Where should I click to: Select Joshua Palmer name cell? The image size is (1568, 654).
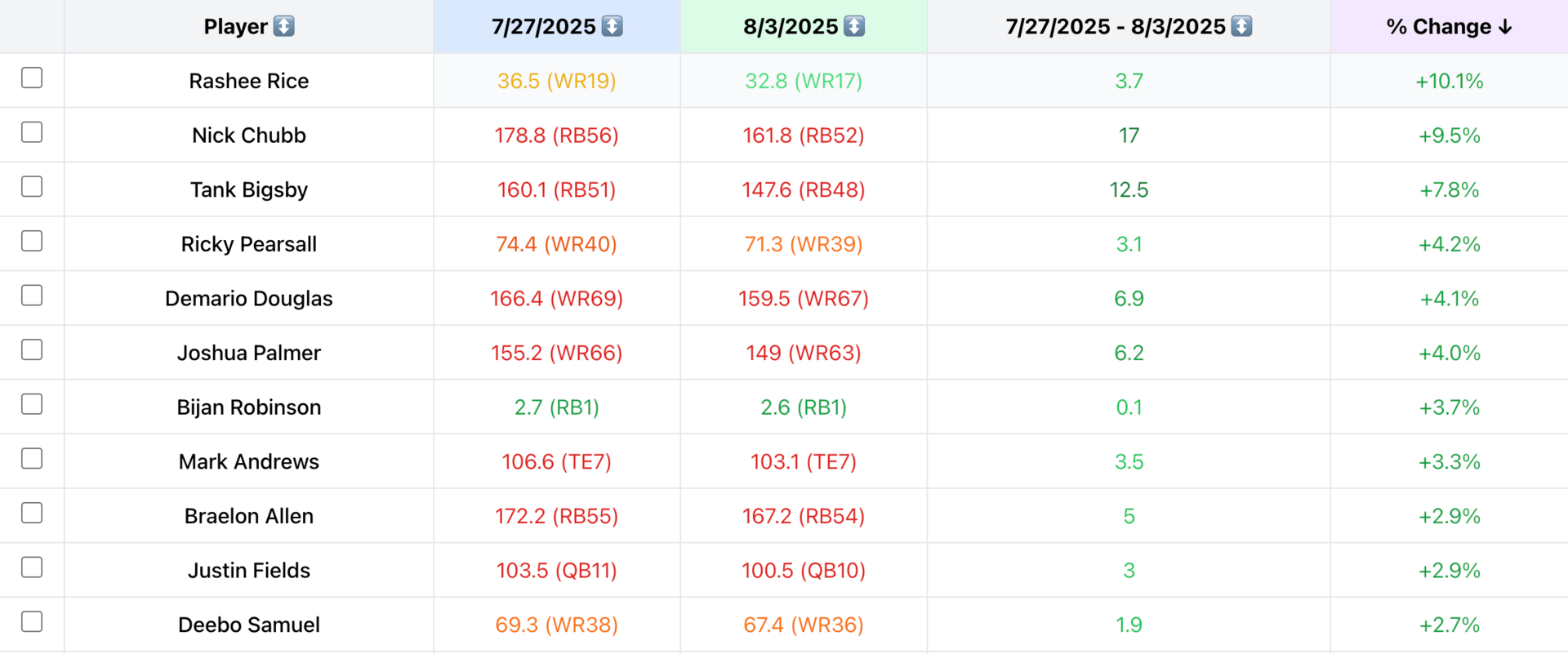click(x=248, y=353)
